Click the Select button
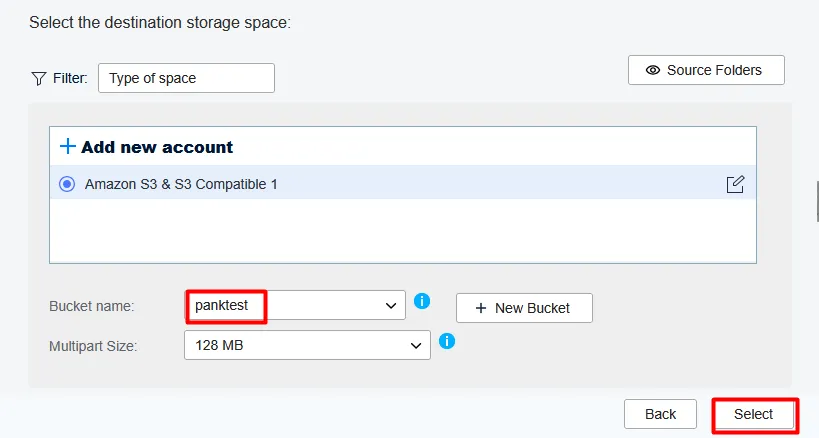819x438 pixels. click(x=753, y=414)
